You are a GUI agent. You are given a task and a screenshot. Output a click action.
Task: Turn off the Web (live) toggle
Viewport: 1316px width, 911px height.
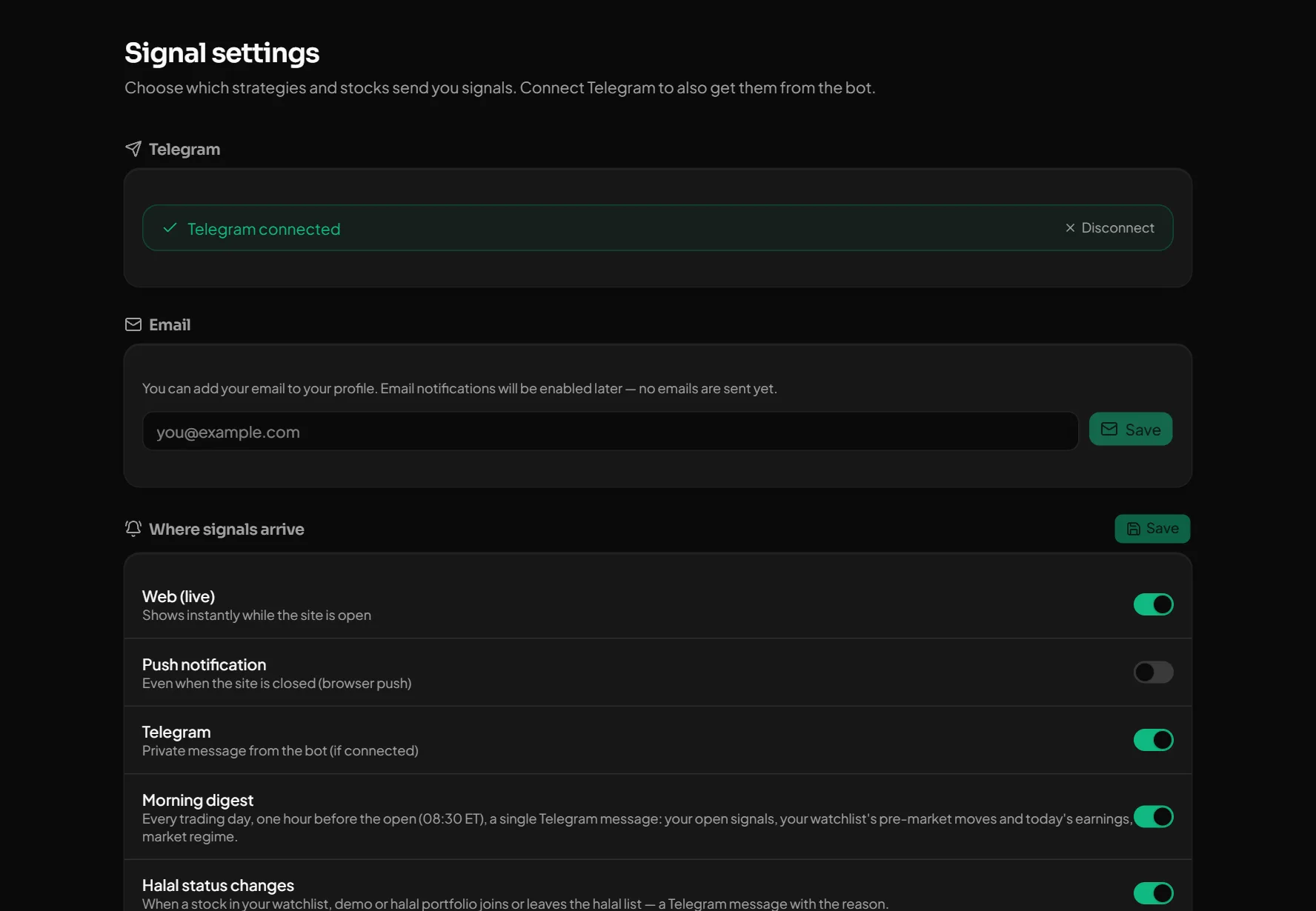[1154, 604]
